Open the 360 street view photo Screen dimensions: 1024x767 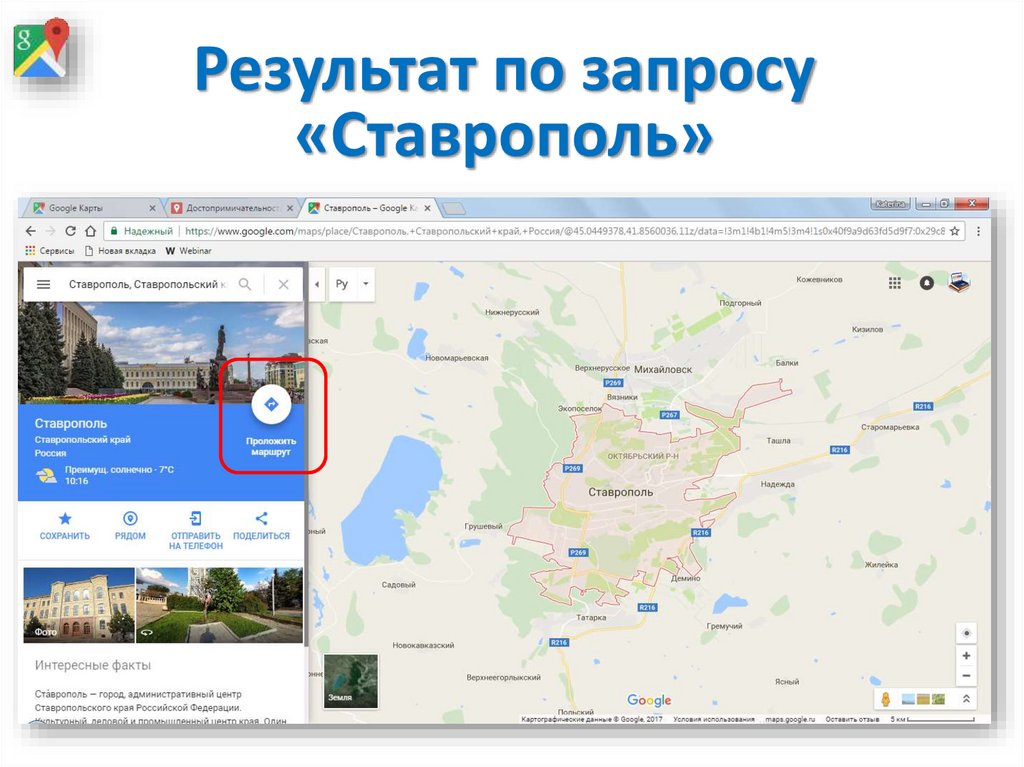pos(219,605)
